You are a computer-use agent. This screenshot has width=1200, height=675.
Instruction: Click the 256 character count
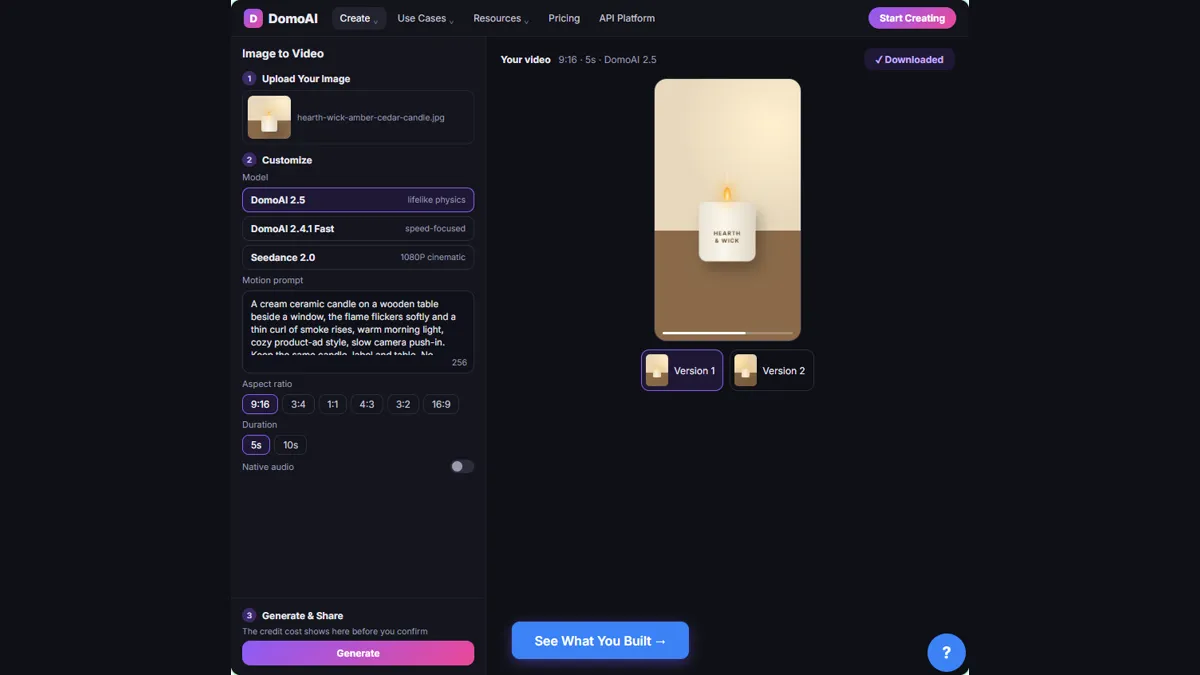pos(459,363)
